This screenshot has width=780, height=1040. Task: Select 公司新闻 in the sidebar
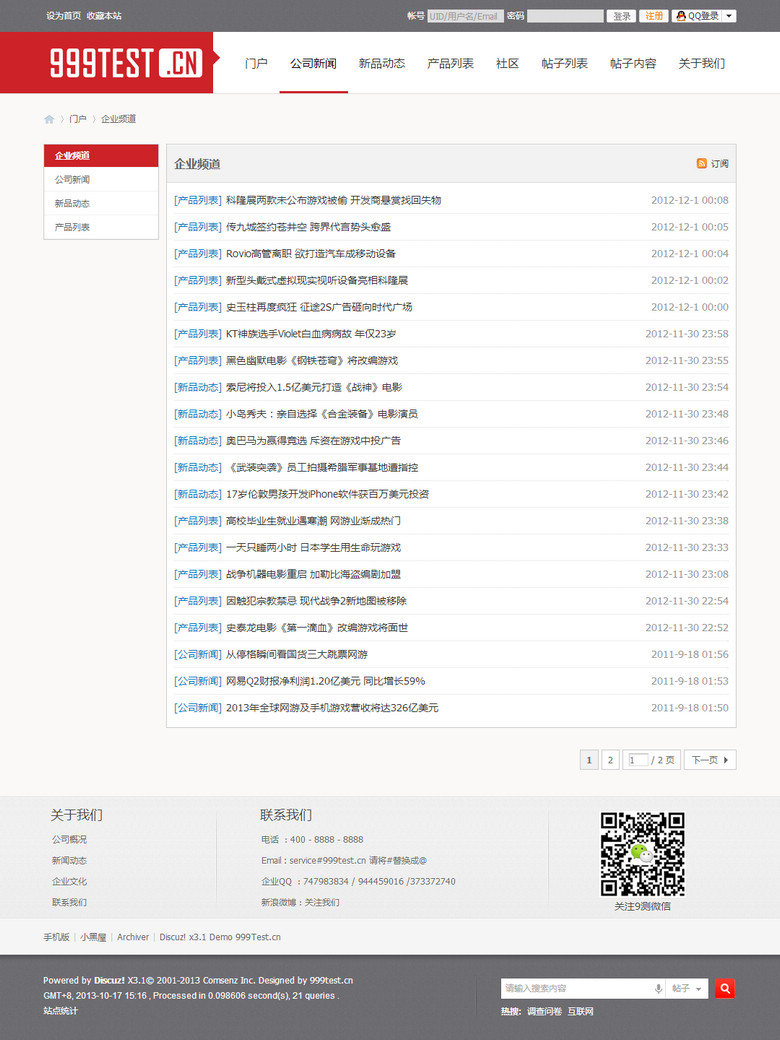[101, 180]
